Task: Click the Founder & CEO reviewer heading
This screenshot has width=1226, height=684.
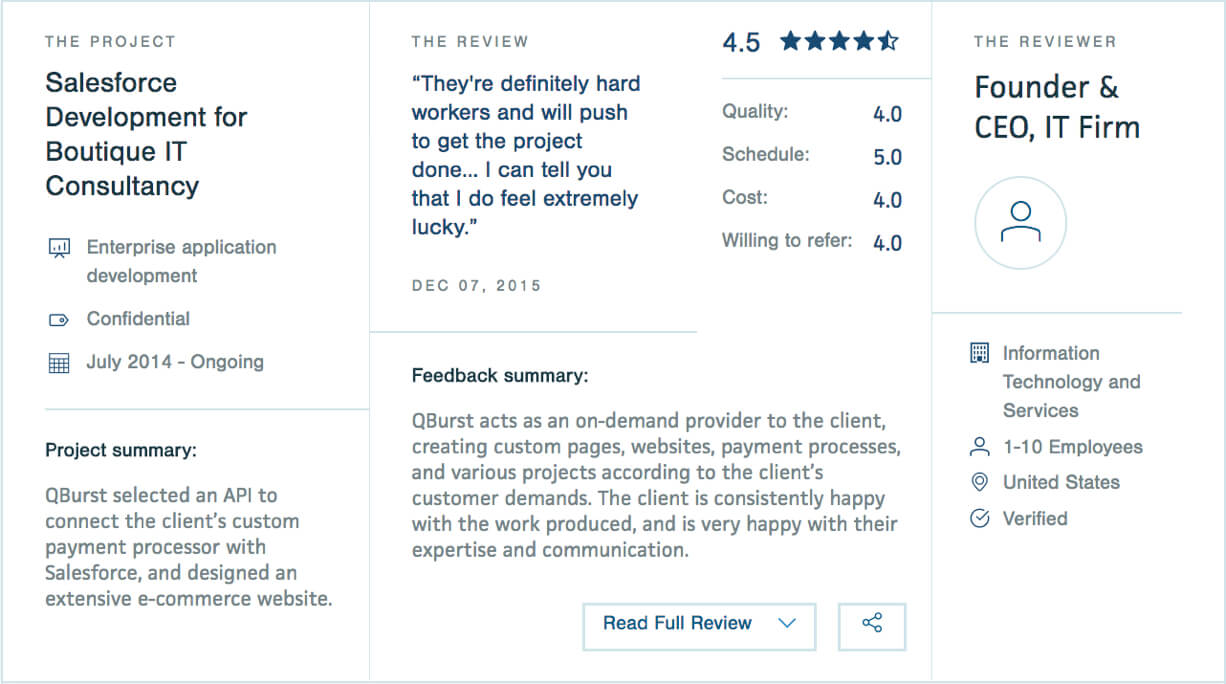Action: point(1057,108)
